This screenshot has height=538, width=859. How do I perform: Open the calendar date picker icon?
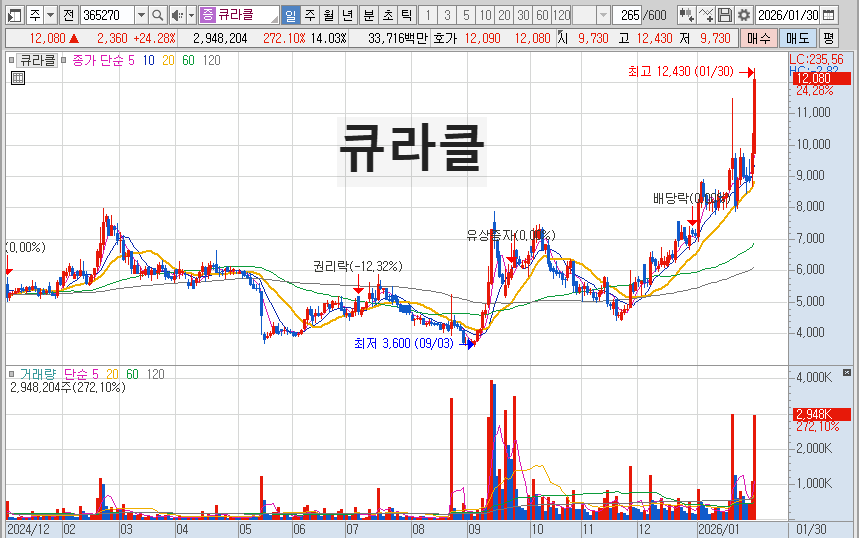coord(829,15)
